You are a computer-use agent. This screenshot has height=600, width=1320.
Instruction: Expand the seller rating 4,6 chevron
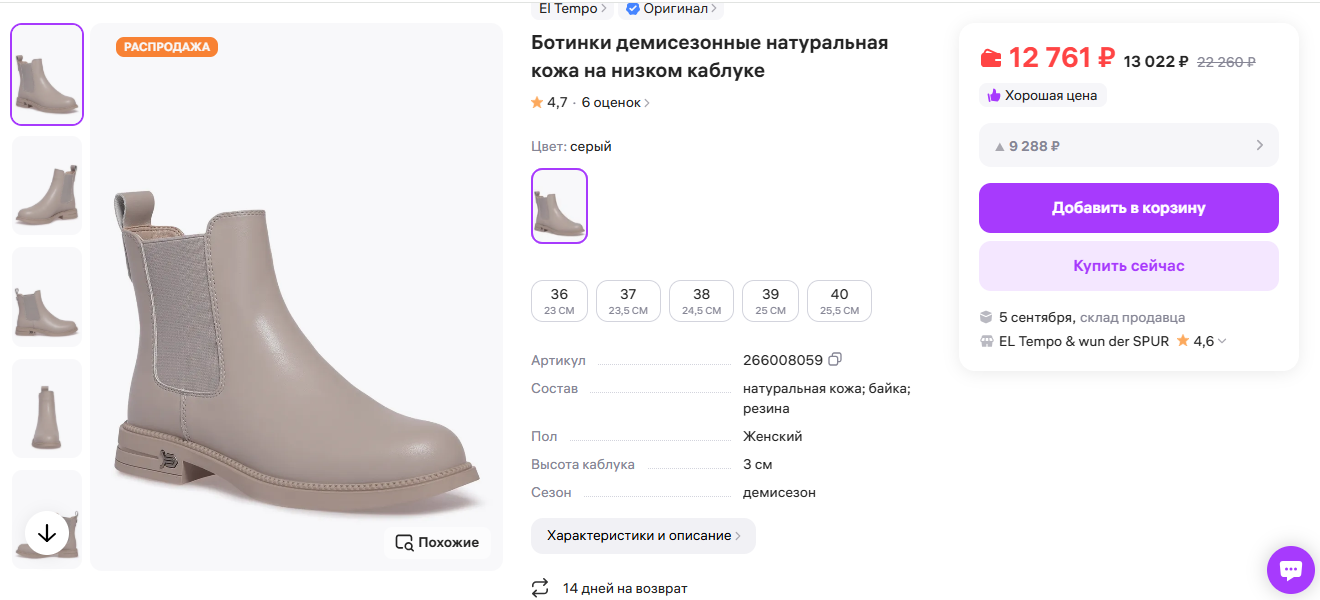point(1222,340)
